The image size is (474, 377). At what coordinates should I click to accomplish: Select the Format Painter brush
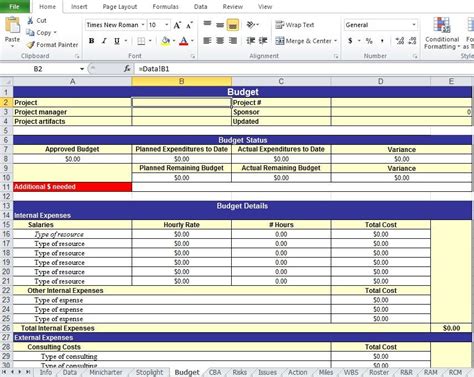point(31,45)
